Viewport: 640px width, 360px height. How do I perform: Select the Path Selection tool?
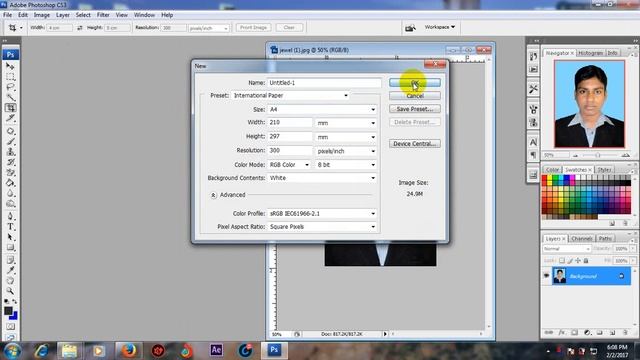click(x=11, y=237)
